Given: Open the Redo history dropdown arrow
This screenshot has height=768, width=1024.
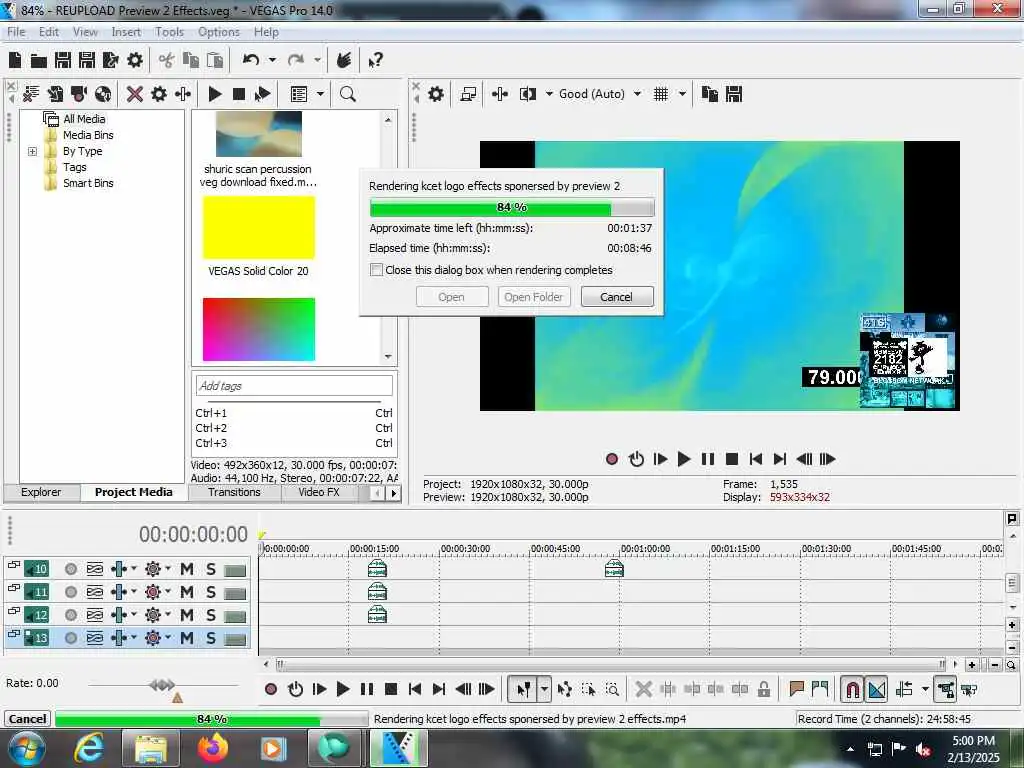Looking at the screenshot, I should click(317, 60).
